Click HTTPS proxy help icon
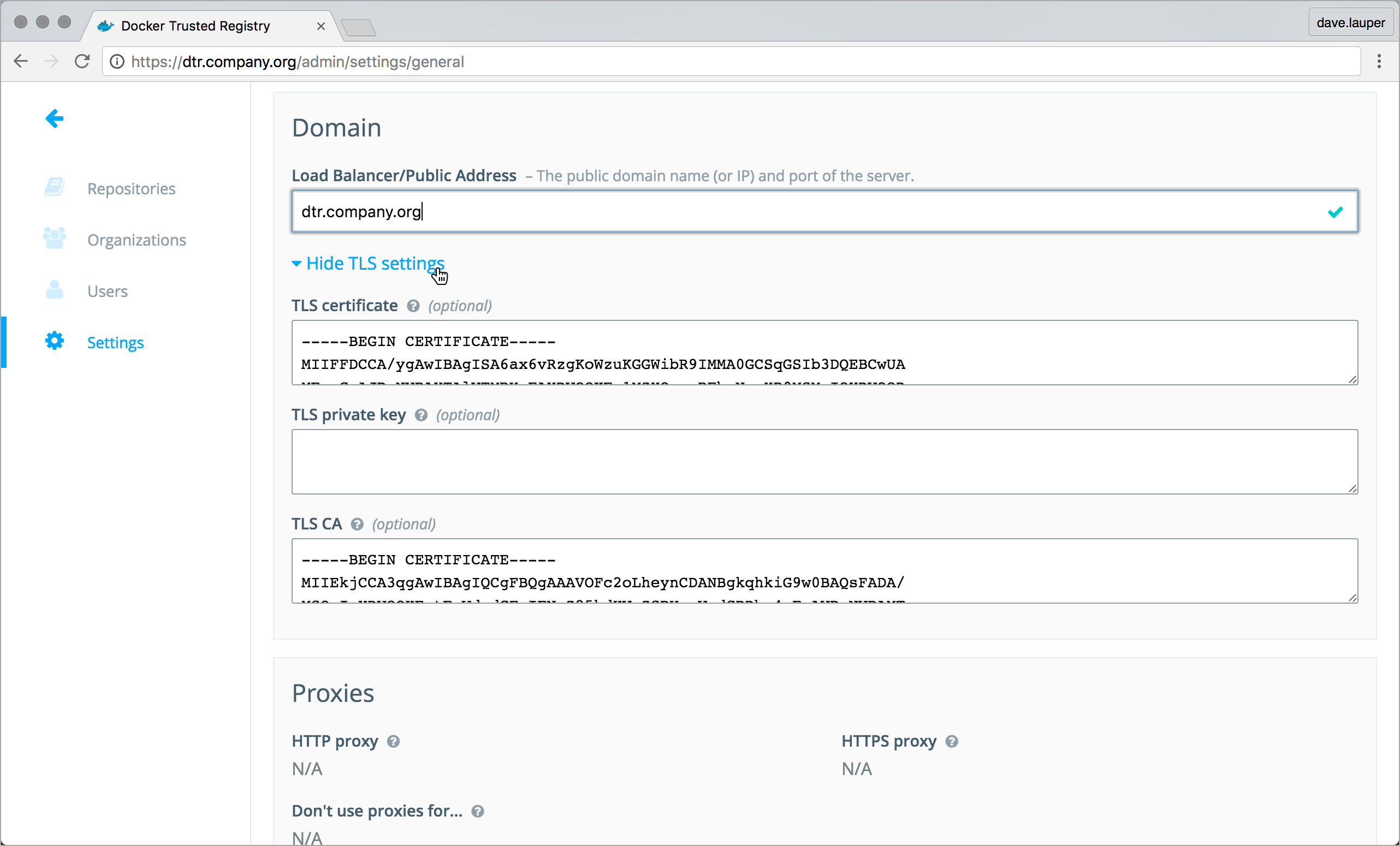The image size is (1400, 846). [x=952, y=742]
